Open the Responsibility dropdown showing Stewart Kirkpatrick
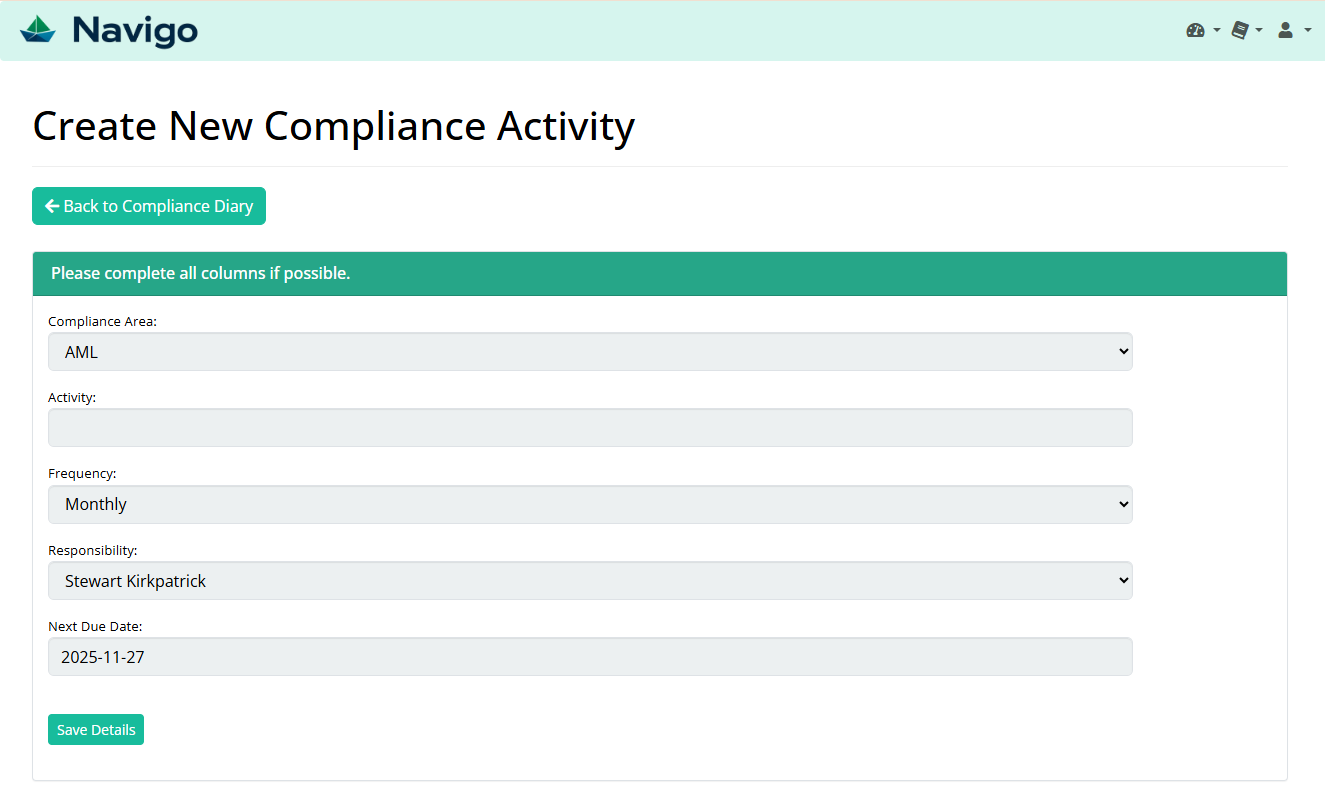1325x809 pixels. (x=590, y=581)
